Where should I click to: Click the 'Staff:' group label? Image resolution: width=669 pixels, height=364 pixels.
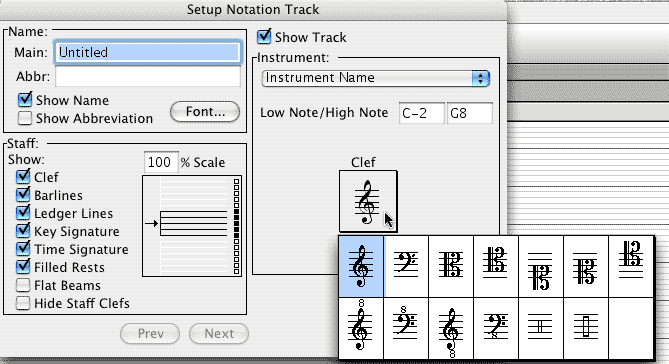[23, 143]
